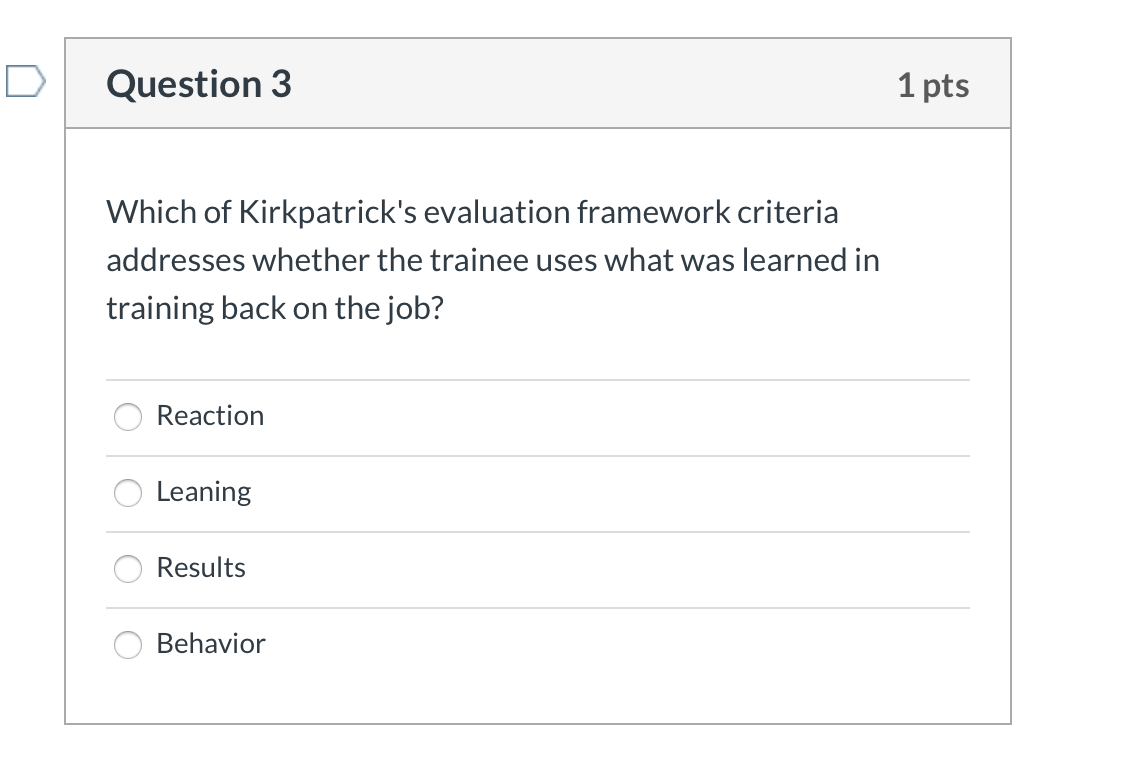
Task: Select the Results radio button
Action: tap(127, 569)
